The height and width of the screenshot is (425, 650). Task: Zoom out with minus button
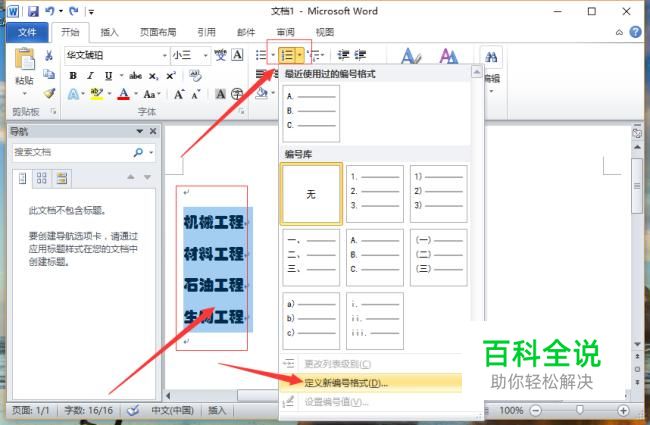click(x=536, y=410)
